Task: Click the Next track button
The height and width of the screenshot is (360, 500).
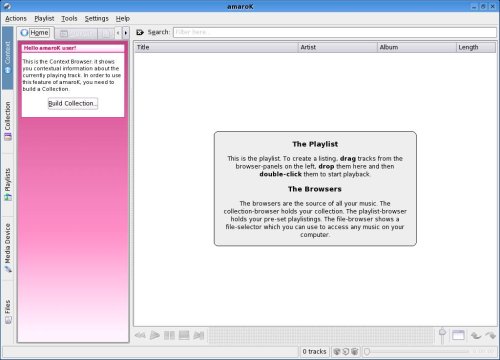Action: pos(199,335)
